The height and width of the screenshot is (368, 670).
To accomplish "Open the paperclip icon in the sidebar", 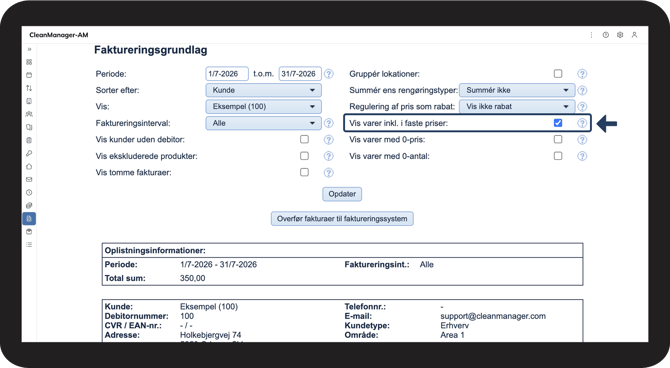I will (29, 206).
